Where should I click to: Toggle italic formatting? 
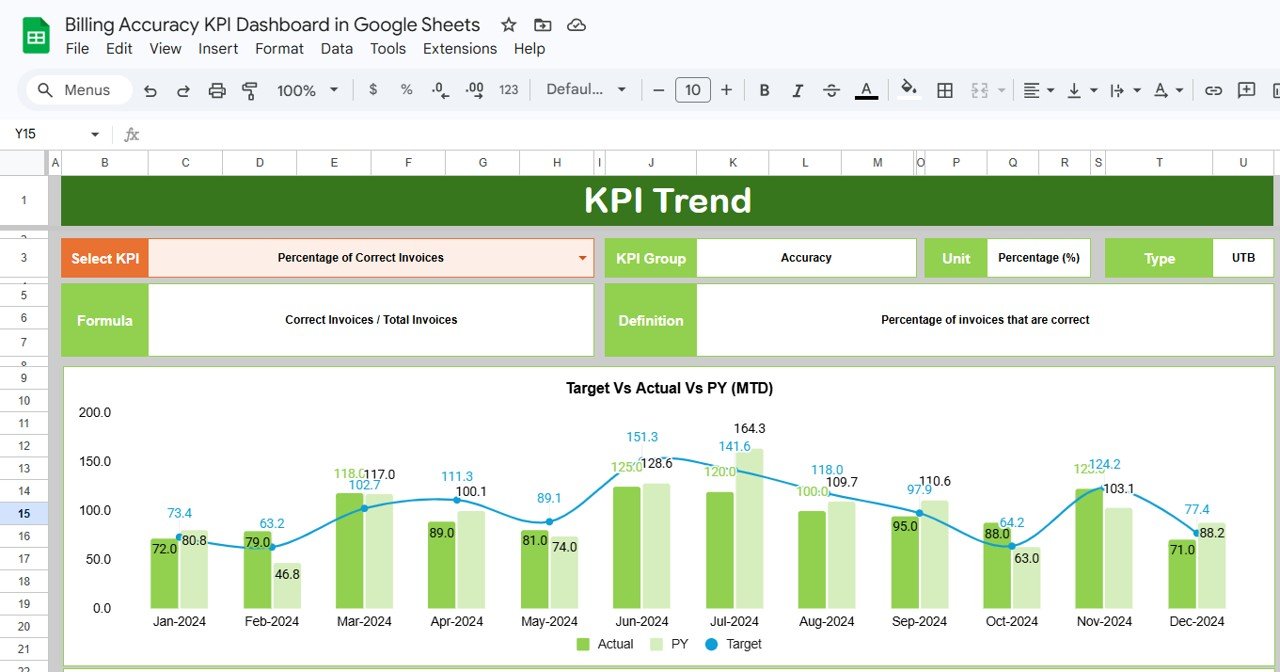click(796, 90)
